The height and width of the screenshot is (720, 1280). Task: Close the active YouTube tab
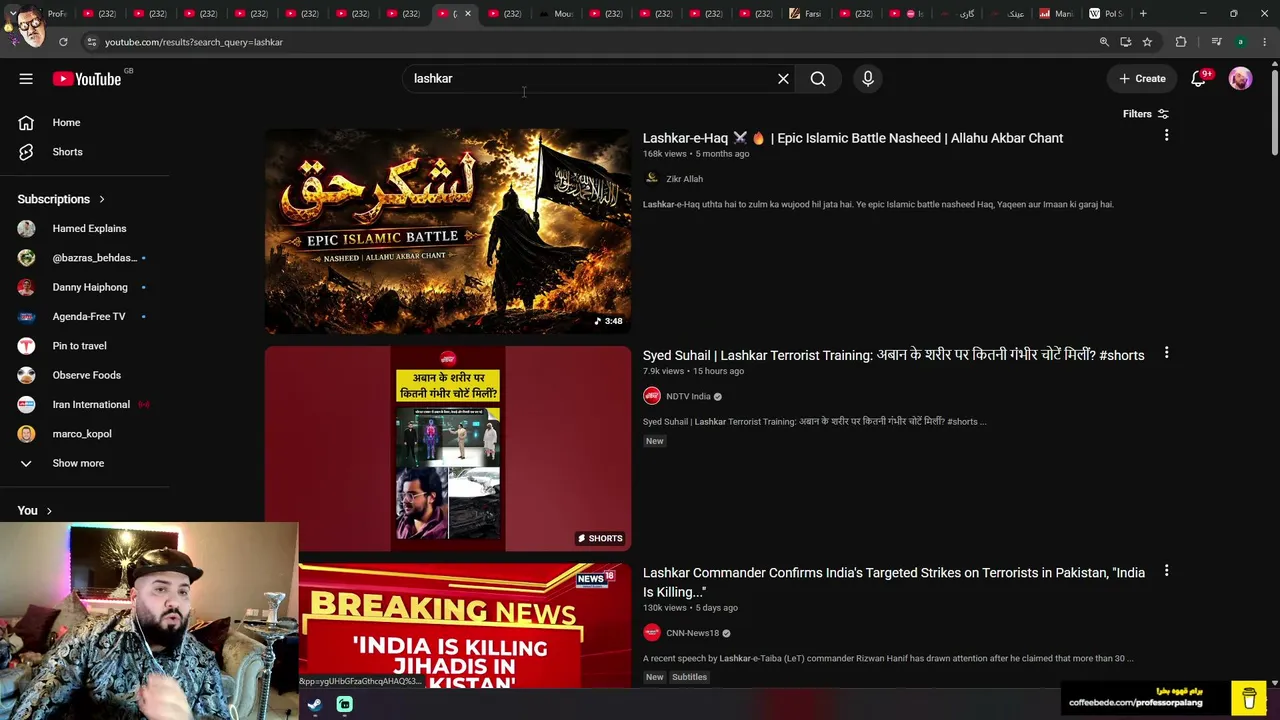point(467,14)
